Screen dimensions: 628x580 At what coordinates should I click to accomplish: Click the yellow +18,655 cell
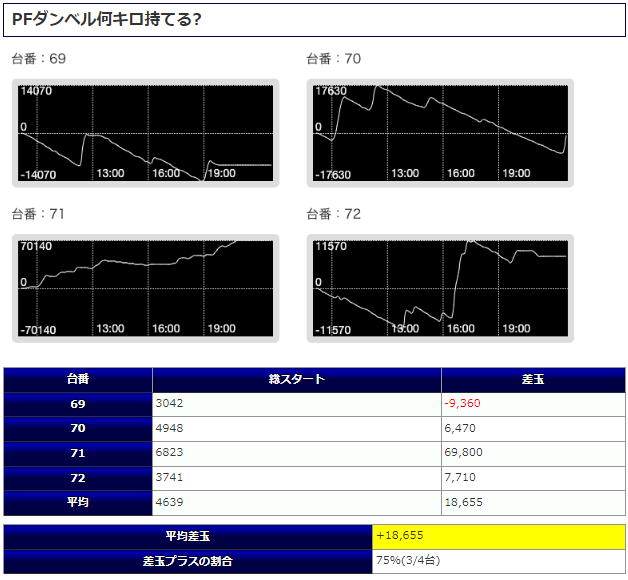coord(499,537)
